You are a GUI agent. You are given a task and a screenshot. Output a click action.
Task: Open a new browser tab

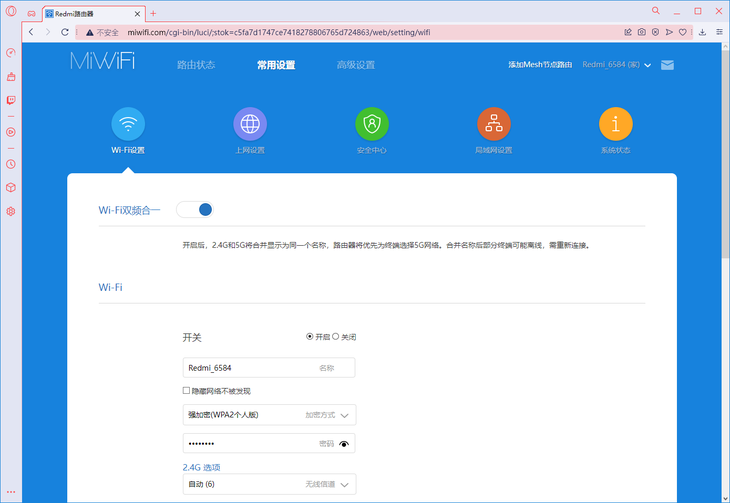coord(153,13)
